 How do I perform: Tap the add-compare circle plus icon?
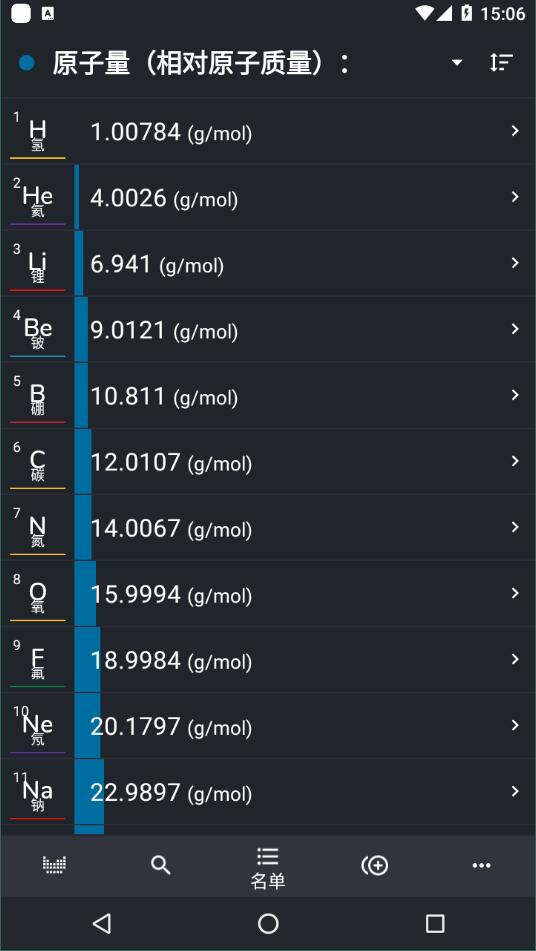pos(374,865)
